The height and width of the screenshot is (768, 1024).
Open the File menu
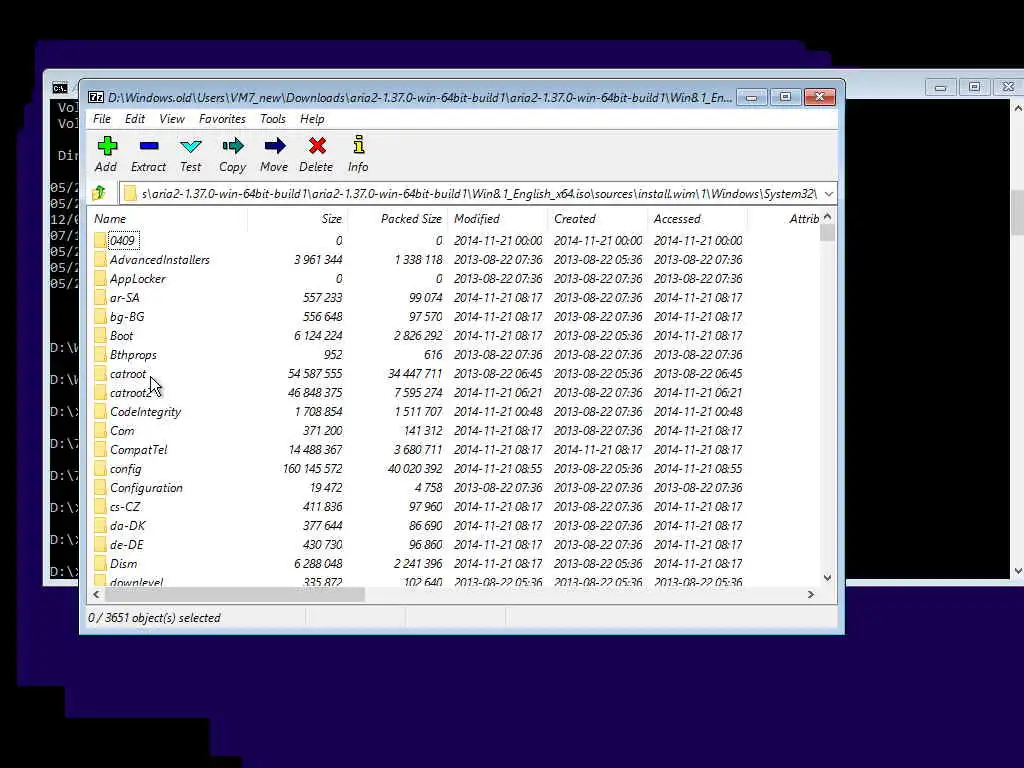(x=102, y=119)
